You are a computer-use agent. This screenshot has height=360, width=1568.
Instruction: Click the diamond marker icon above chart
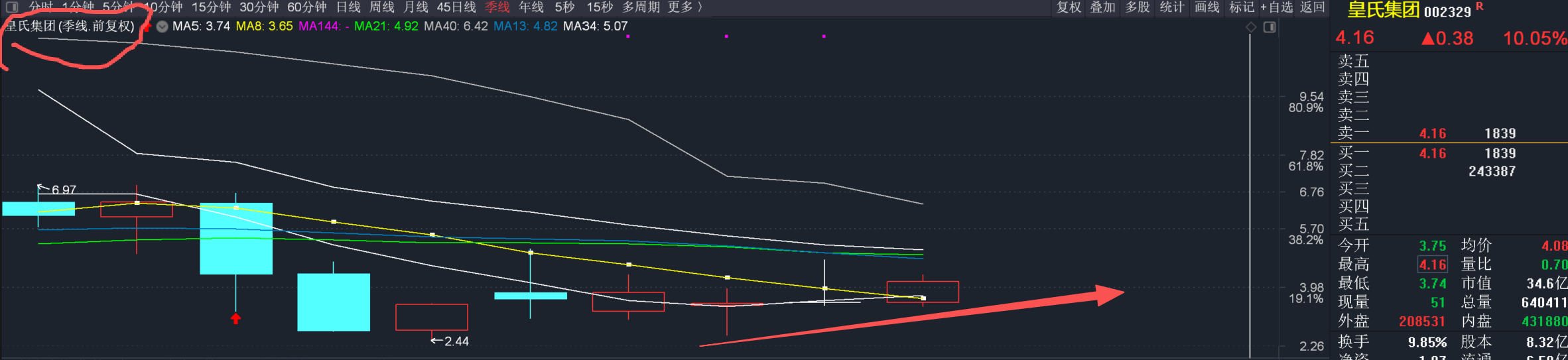click(x=1251, y=27)
